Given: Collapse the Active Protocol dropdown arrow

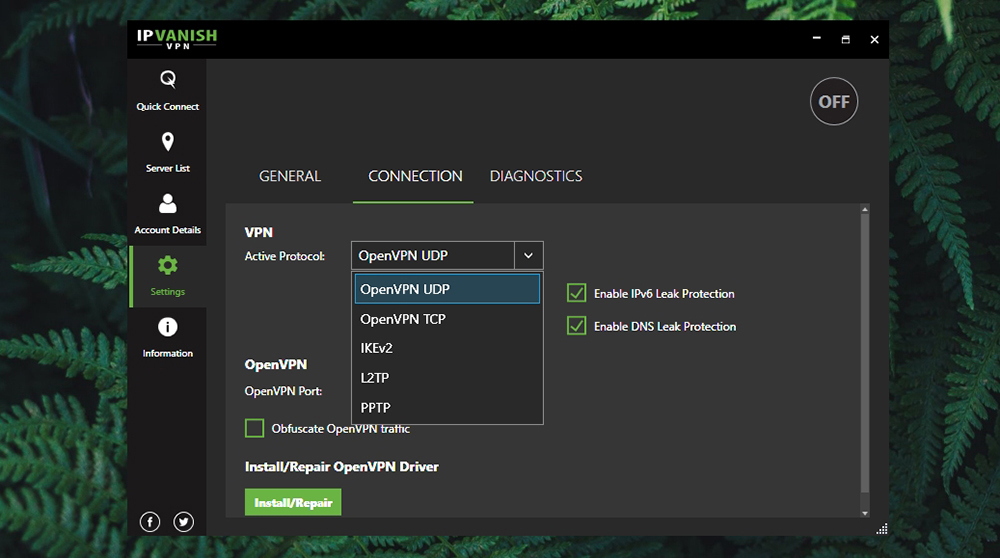Looking at the screenshot, I should 529,256.
